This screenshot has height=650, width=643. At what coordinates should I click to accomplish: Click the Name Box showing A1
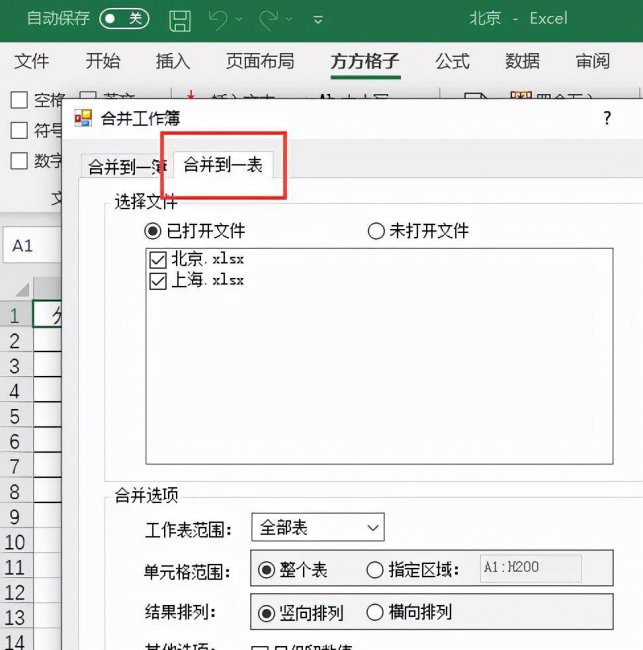pos(32,245)
